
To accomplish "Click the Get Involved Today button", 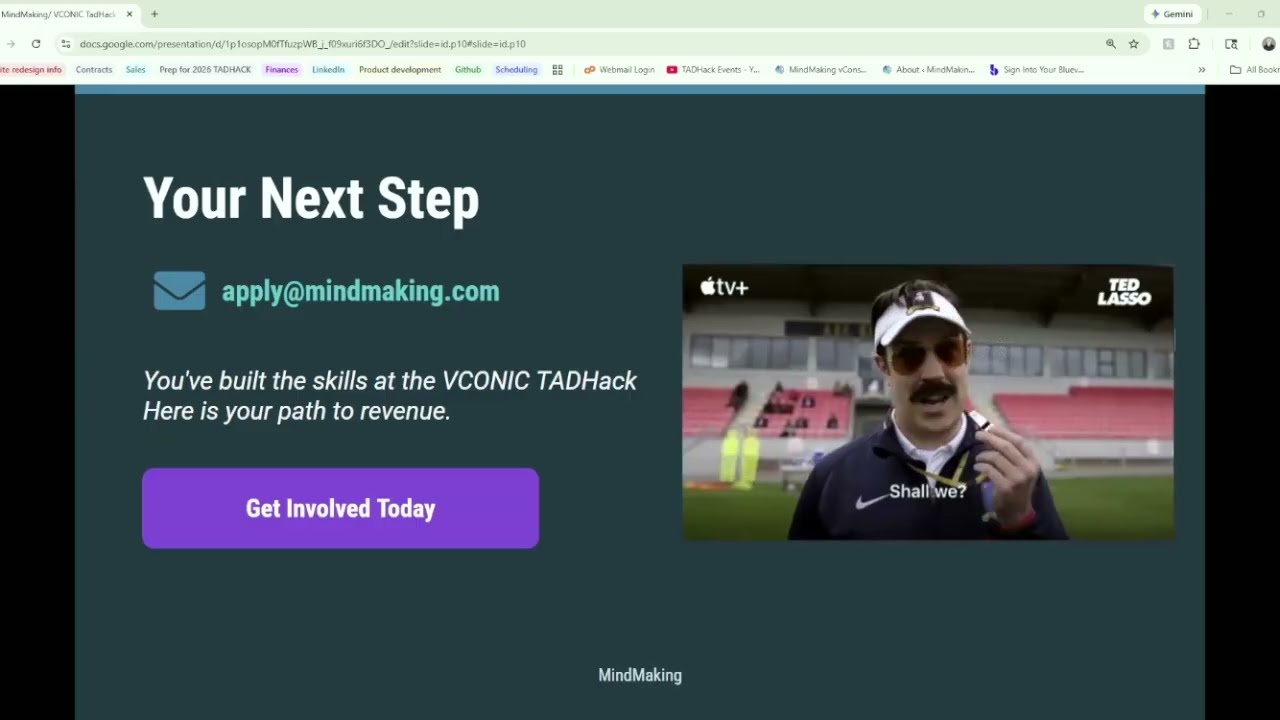I will [340, 508].
